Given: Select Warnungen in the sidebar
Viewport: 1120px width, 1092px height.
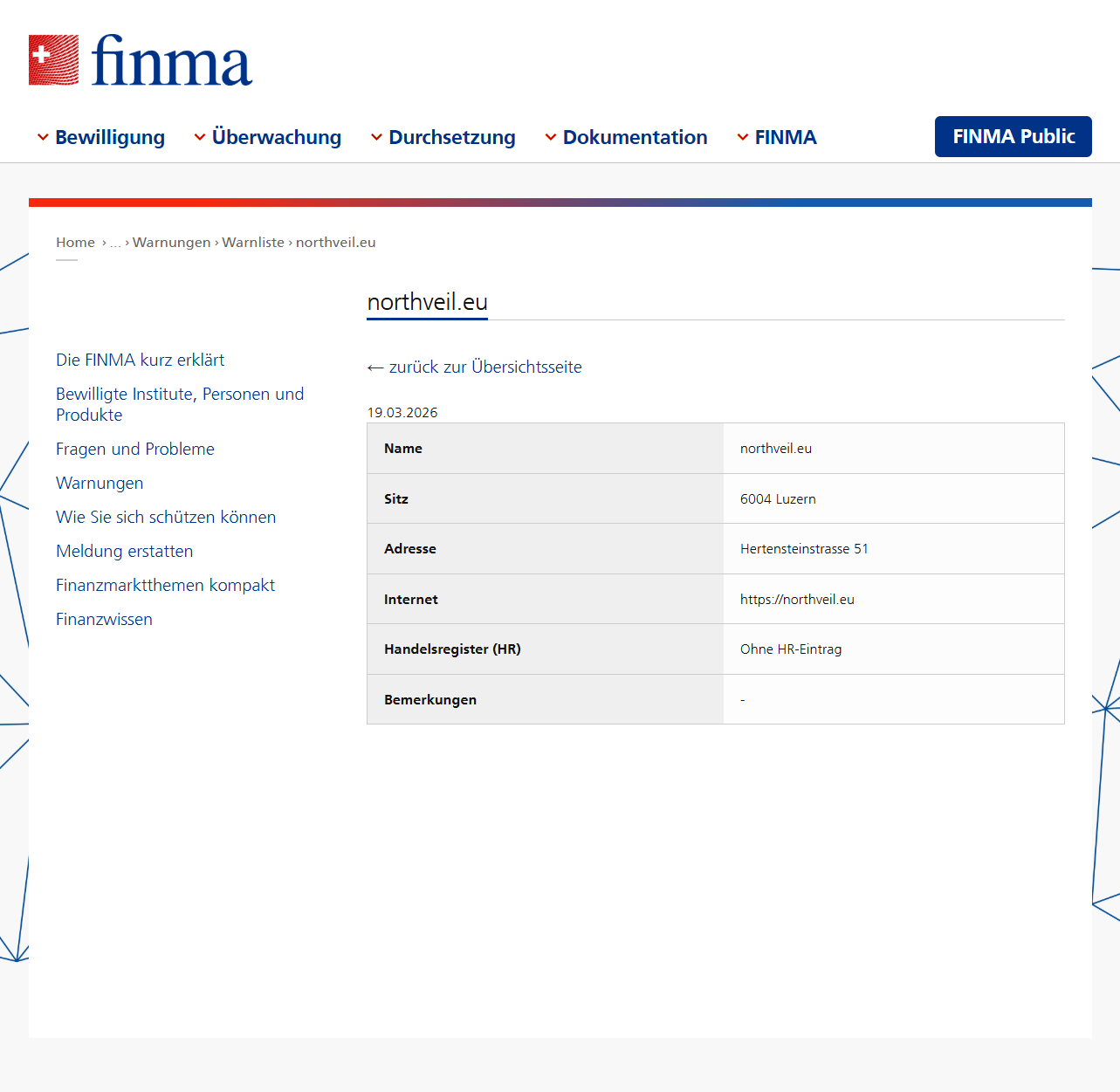Looking at the screenshot, I should pyautogui.click(x=100, y=483).
